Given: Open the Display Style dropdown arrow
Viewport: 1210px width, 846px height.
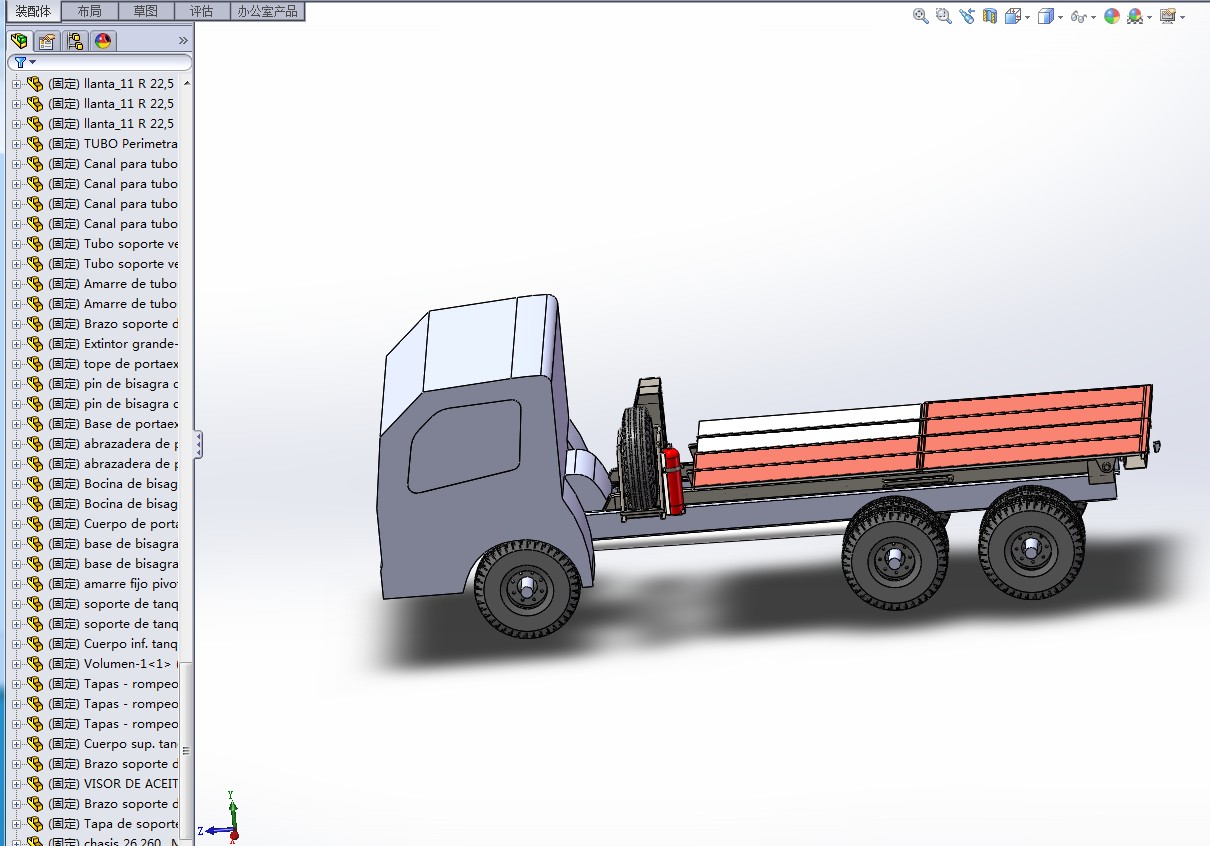Looking at the screenshot, I should (1060, 17).
